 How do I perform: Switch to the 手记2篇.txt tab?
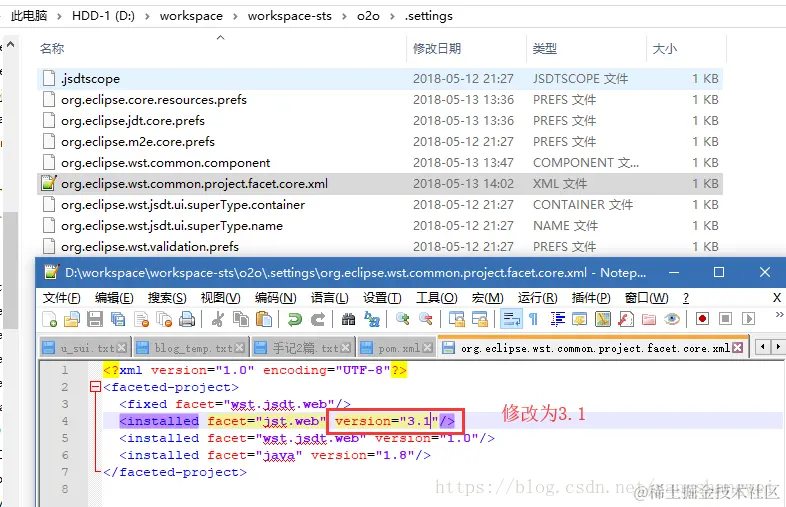tap(301, 348)
